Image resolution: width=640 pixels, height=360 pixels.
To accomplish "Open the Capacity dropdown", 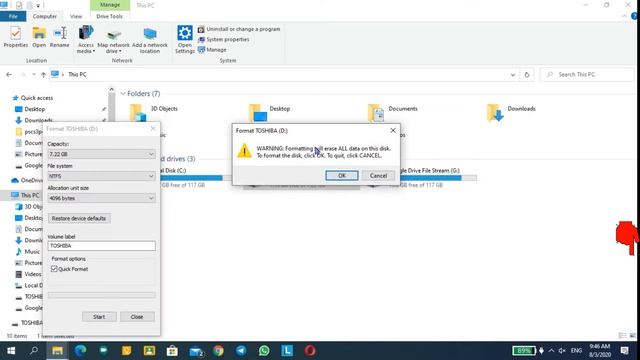I will [101, 154].
